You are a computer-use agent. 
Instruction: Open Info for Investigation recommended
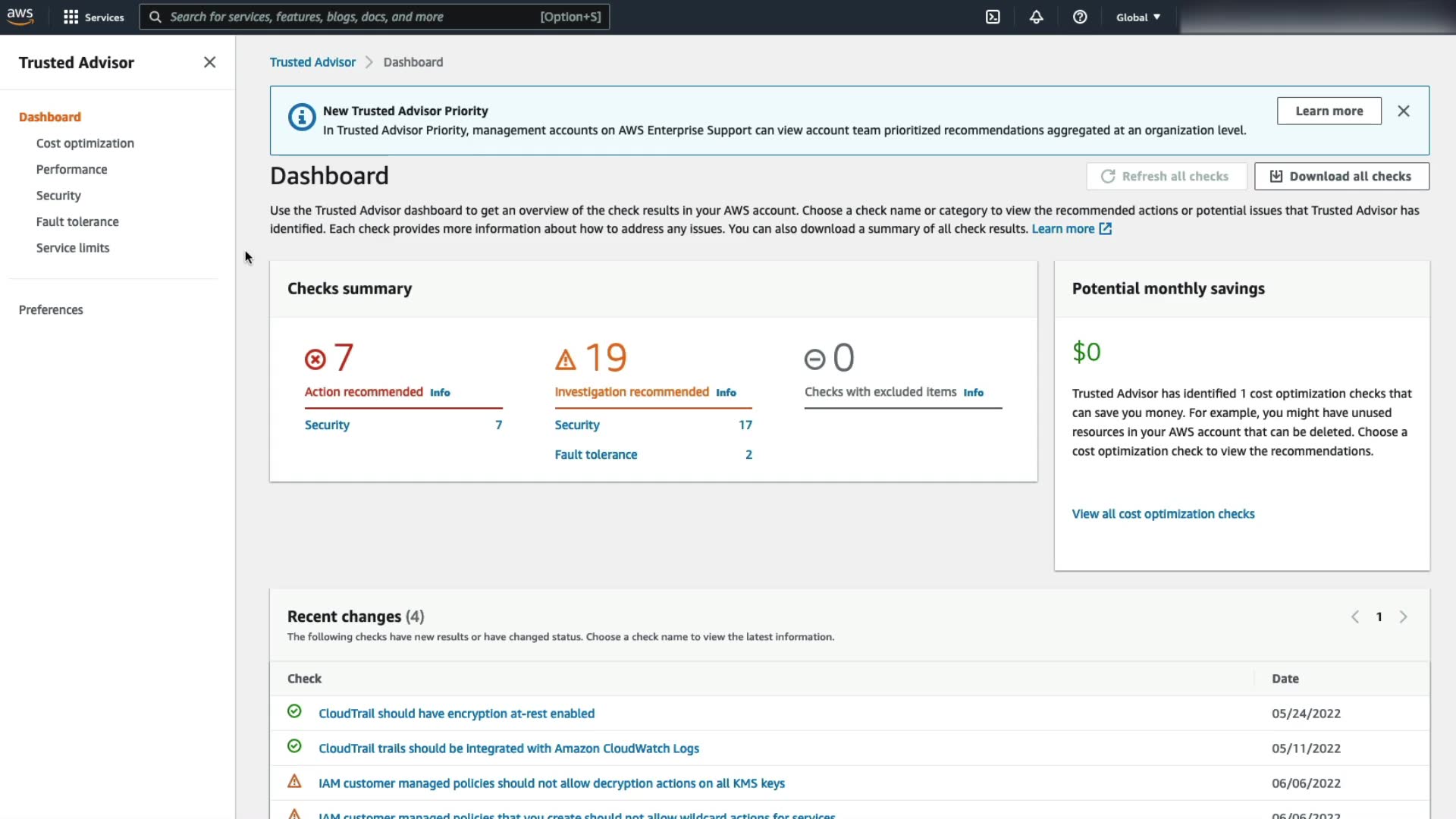[726, 393]
